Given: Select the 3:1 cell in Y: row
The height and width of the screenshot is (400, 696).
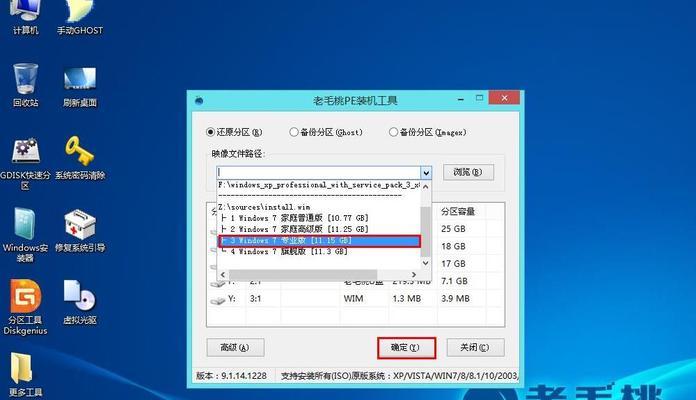Looking at the screenshot, I should click(x=255, y=299).
